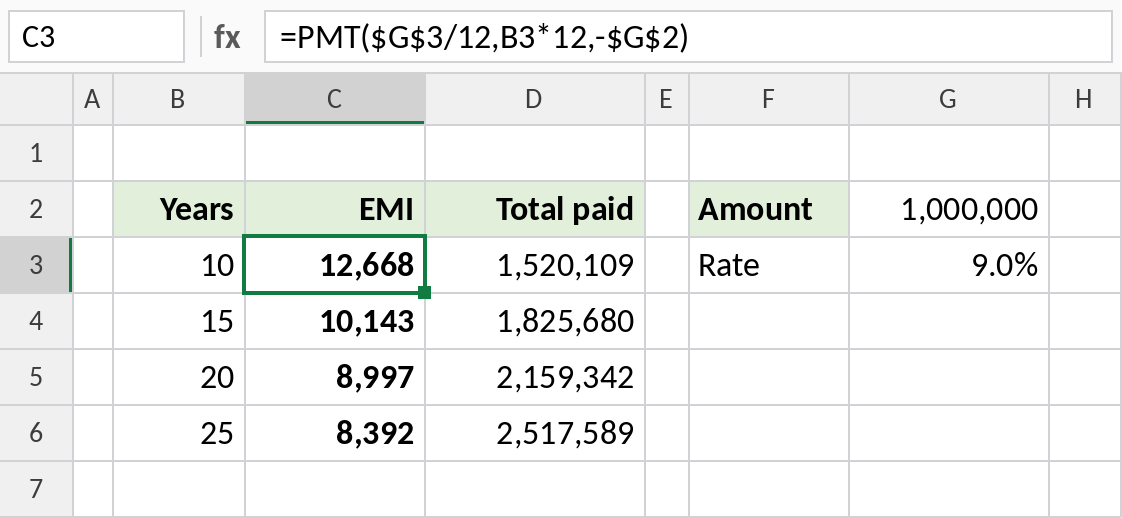Click the 9.0% rate cell
The height and width of the screenshot is (518, 1122).
(949, 265)
